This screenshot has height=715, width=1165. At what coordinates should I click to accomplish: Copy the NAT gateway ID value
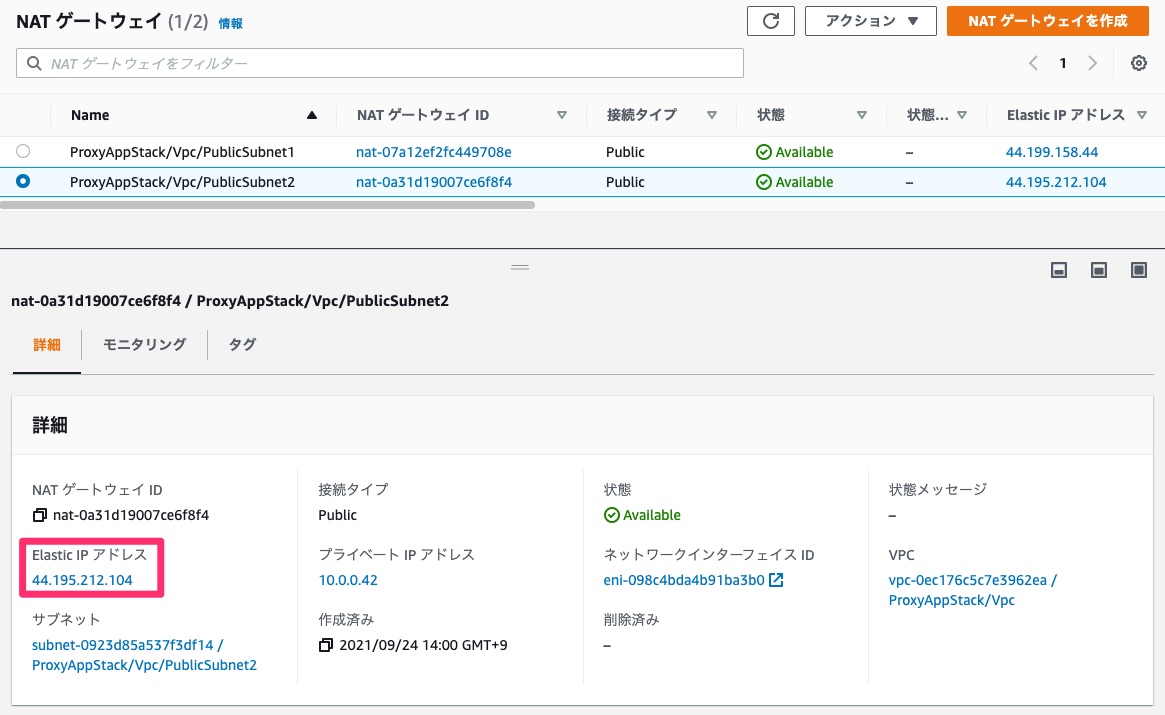[39, 515]
